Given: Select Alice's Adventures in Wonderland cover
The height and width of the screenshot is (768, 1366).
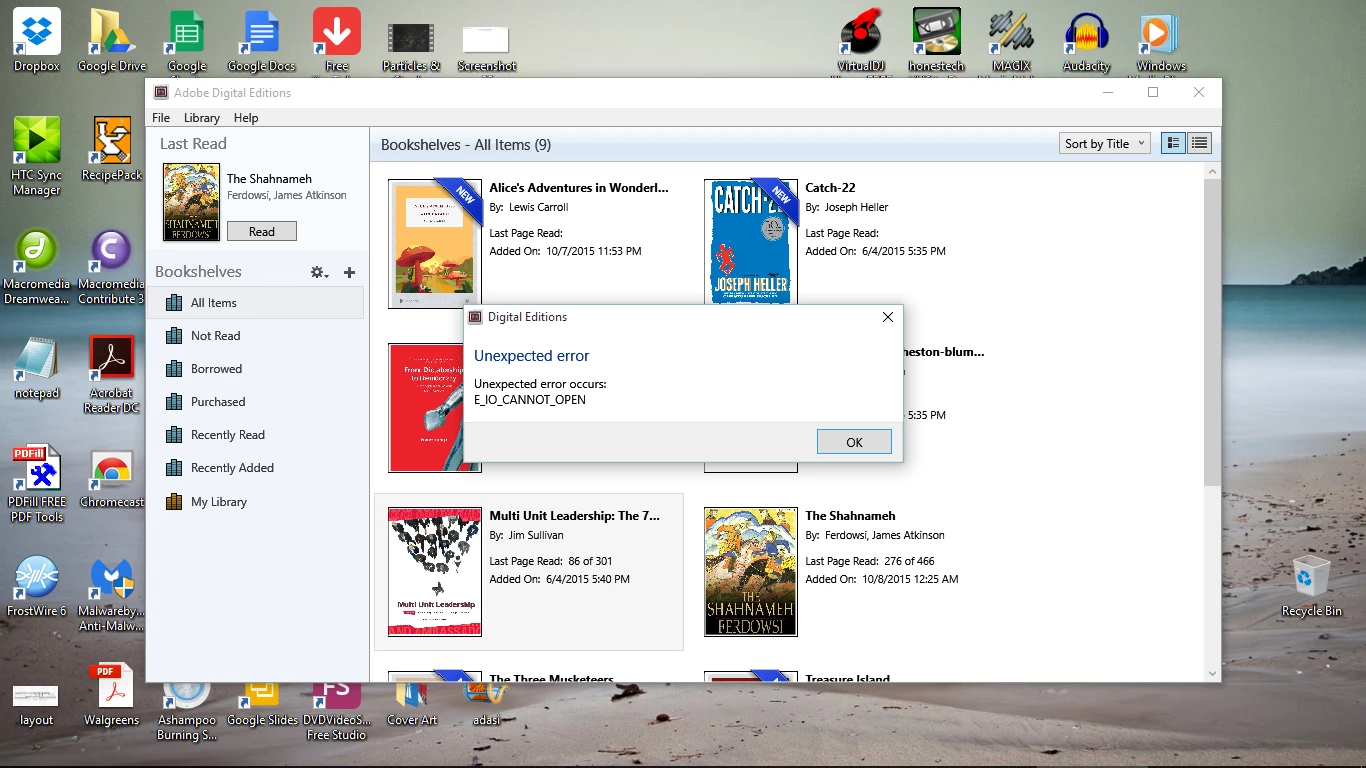Looking at the screenshot, I should click(x=434, y=244).
